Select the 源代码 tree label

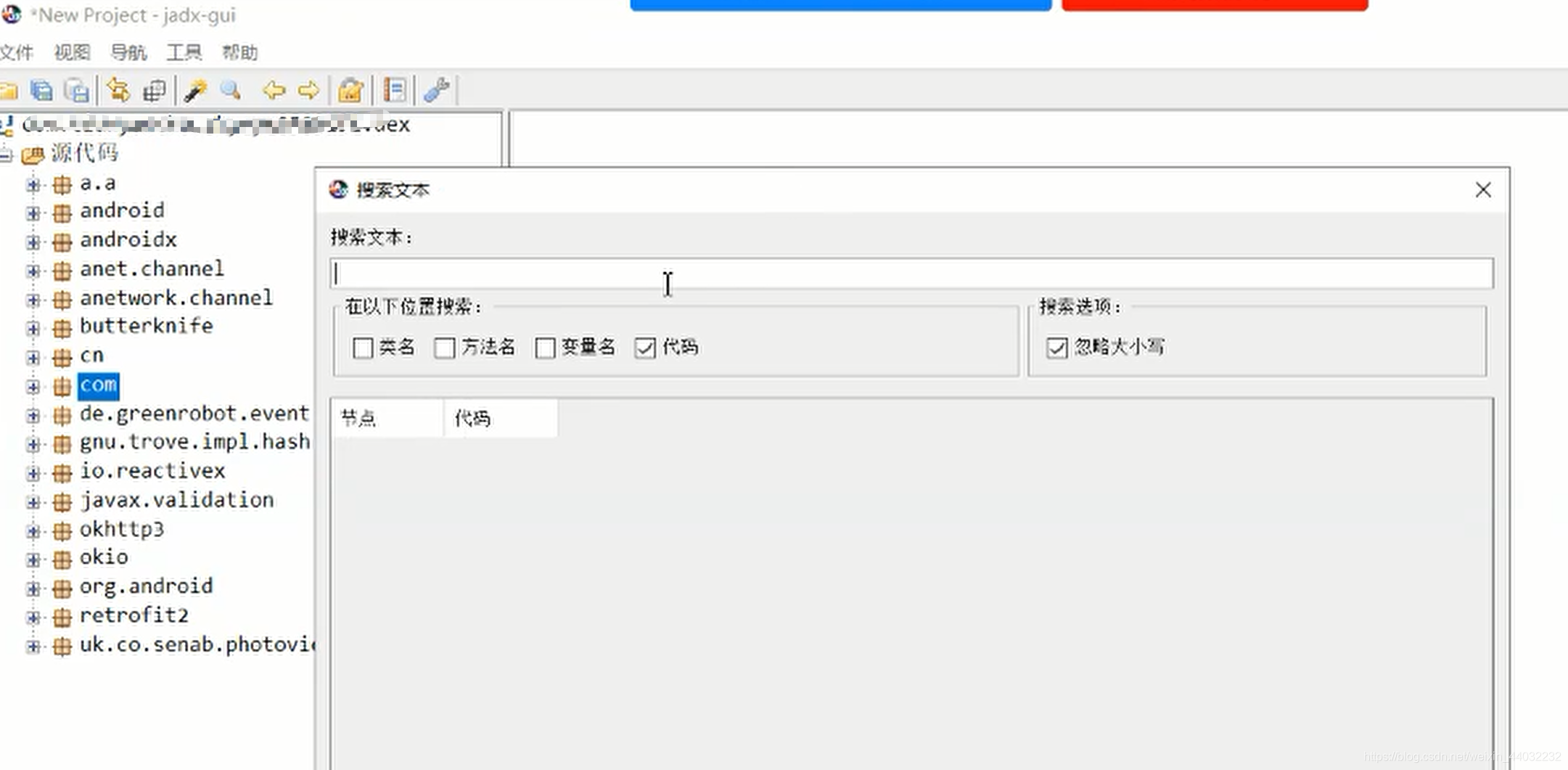[84, 153]
